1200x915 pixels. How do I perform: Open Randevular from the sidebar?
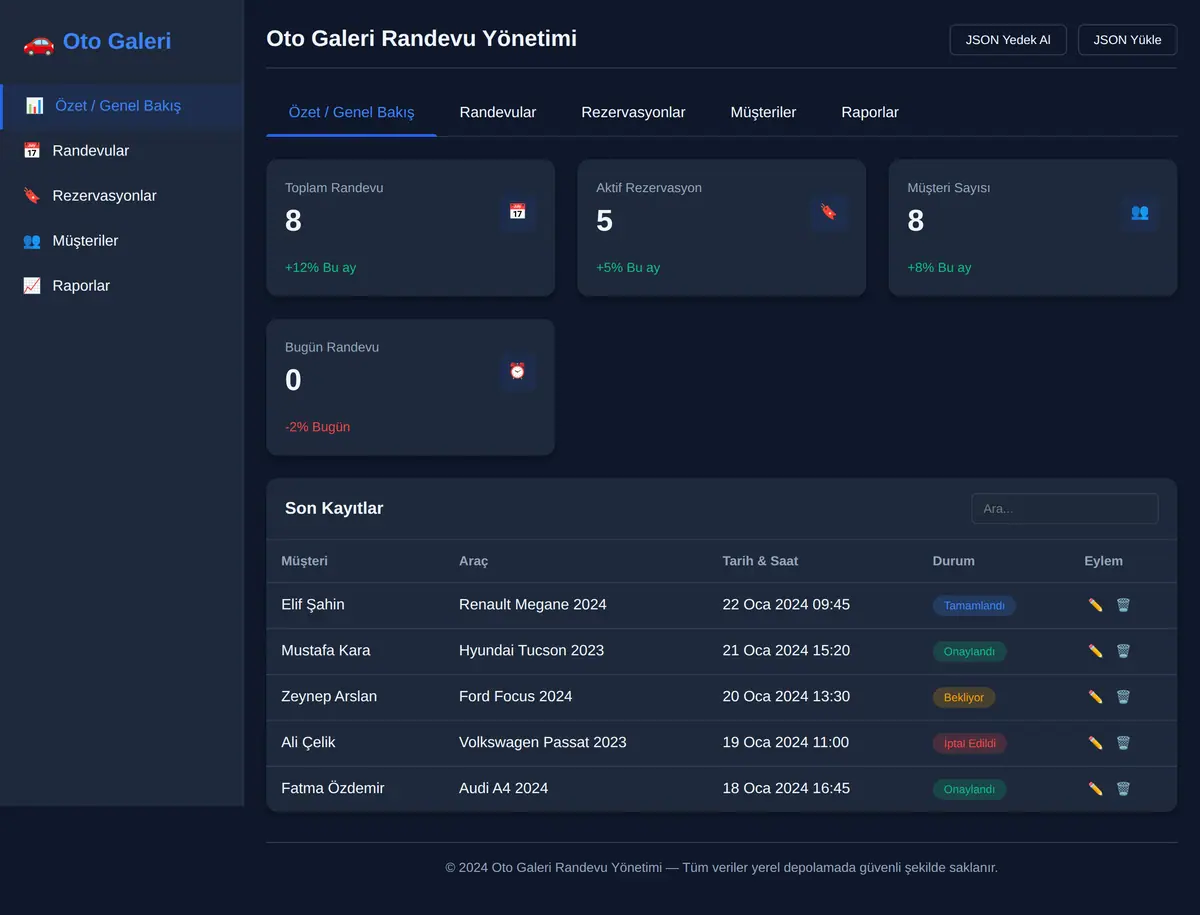click(122, 151)
